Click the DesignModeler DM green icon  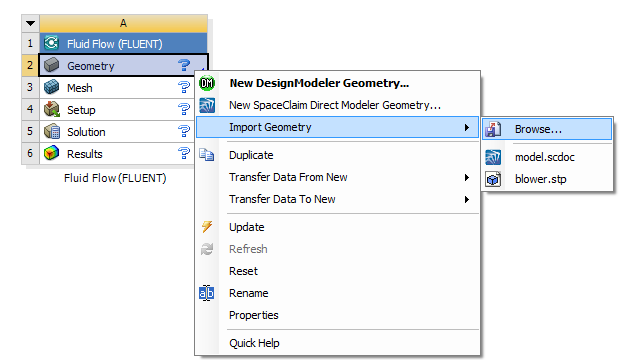[207, 83]
